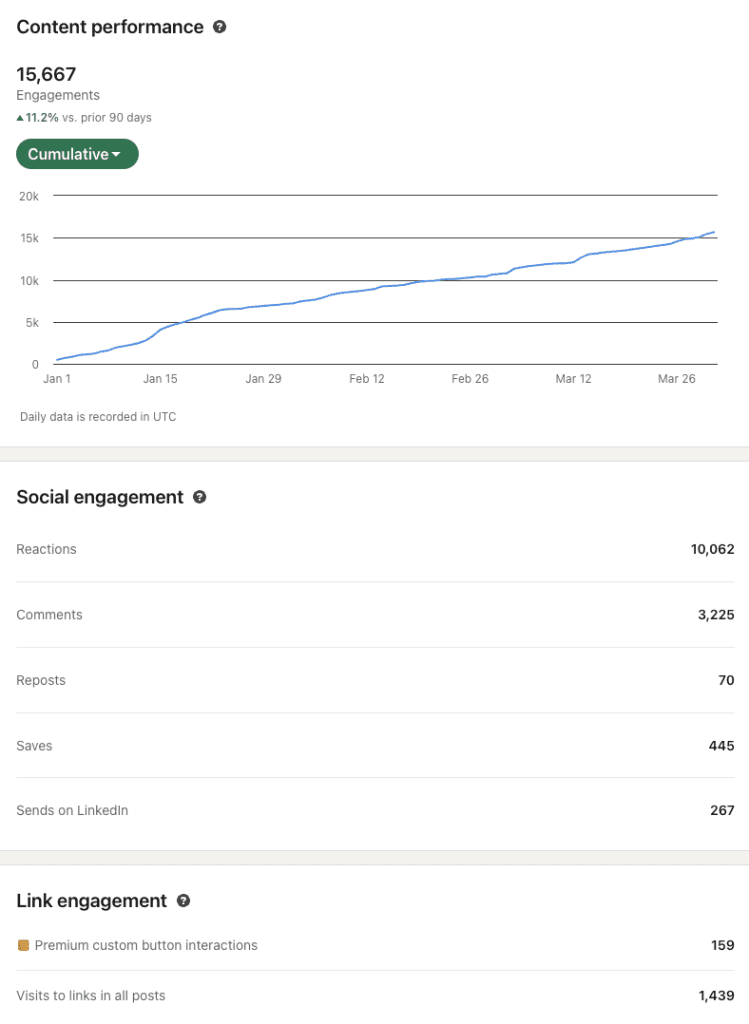The image size is (749, 1024).
Task: Click help icon beside Link engagement
Action: [183, 901]
